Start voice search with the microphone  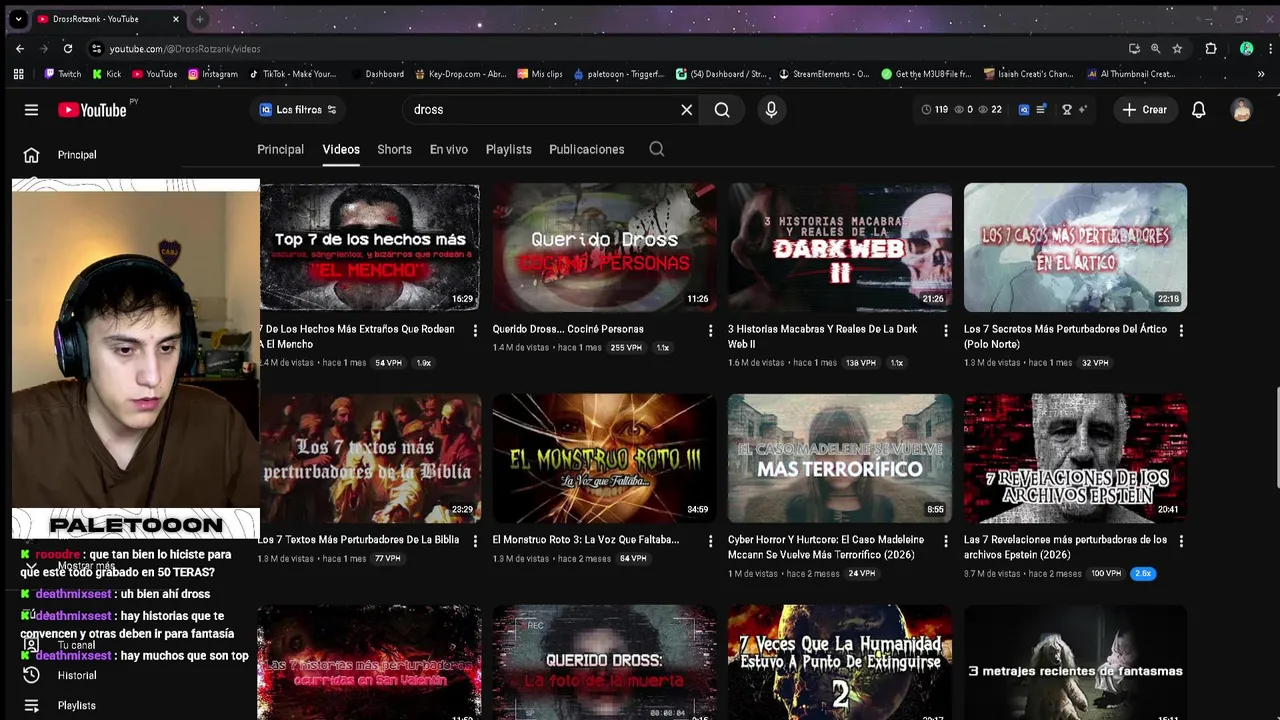(x=771, y=110)
